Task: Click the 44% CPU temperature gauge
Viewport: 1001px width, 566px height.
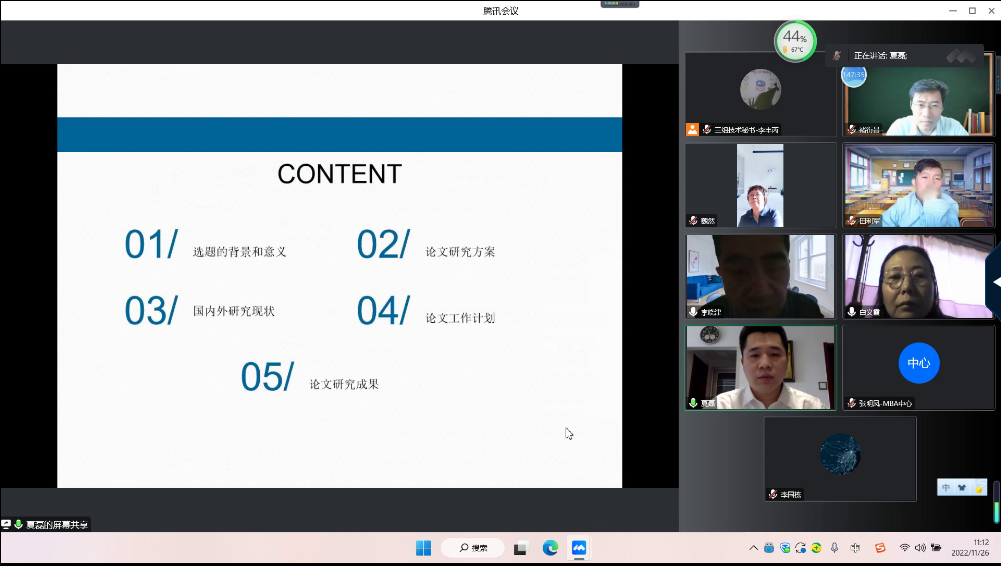Action: (795, 41)
